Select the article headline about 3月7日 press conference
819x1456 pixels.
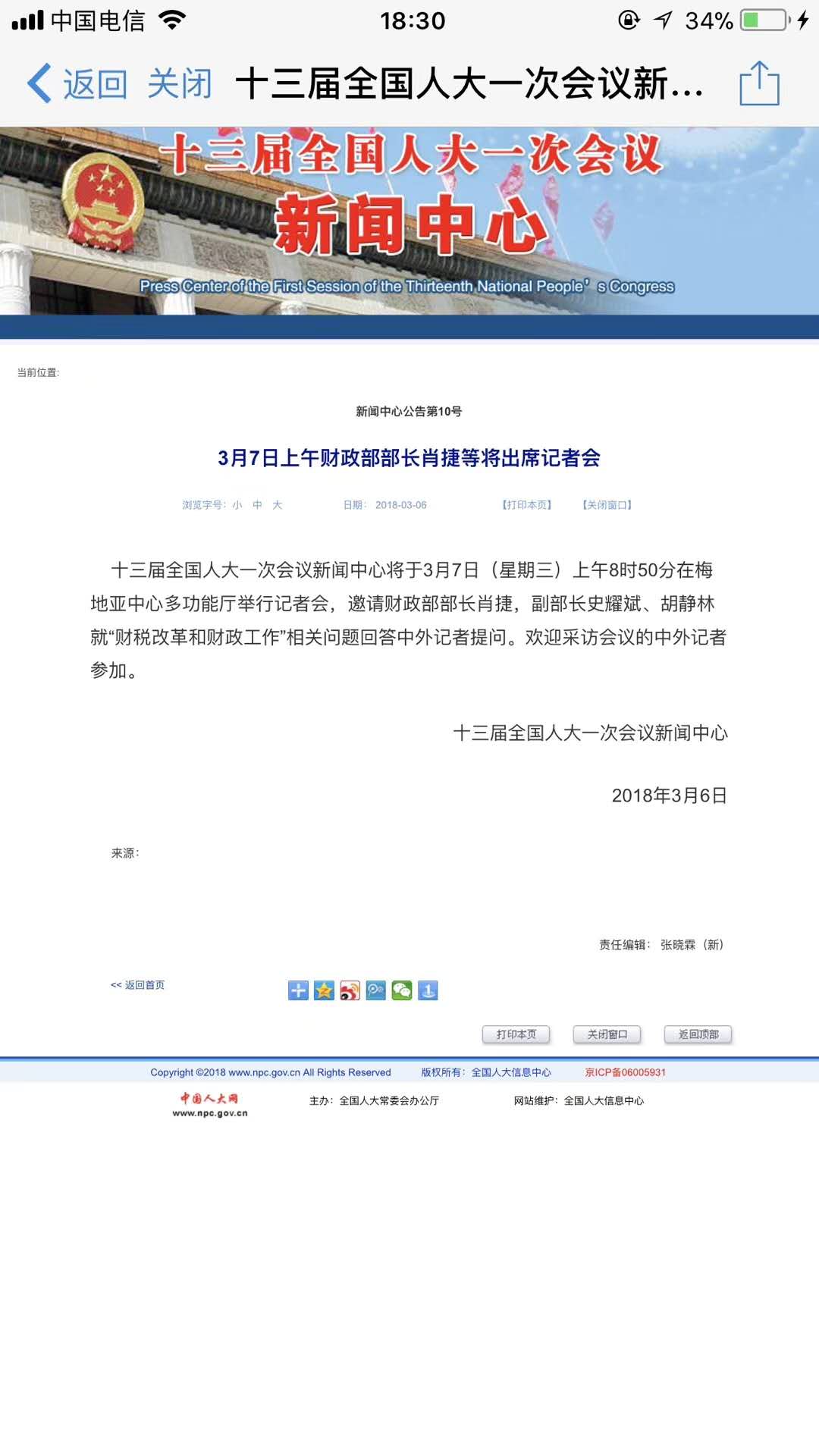pos(409,458)
